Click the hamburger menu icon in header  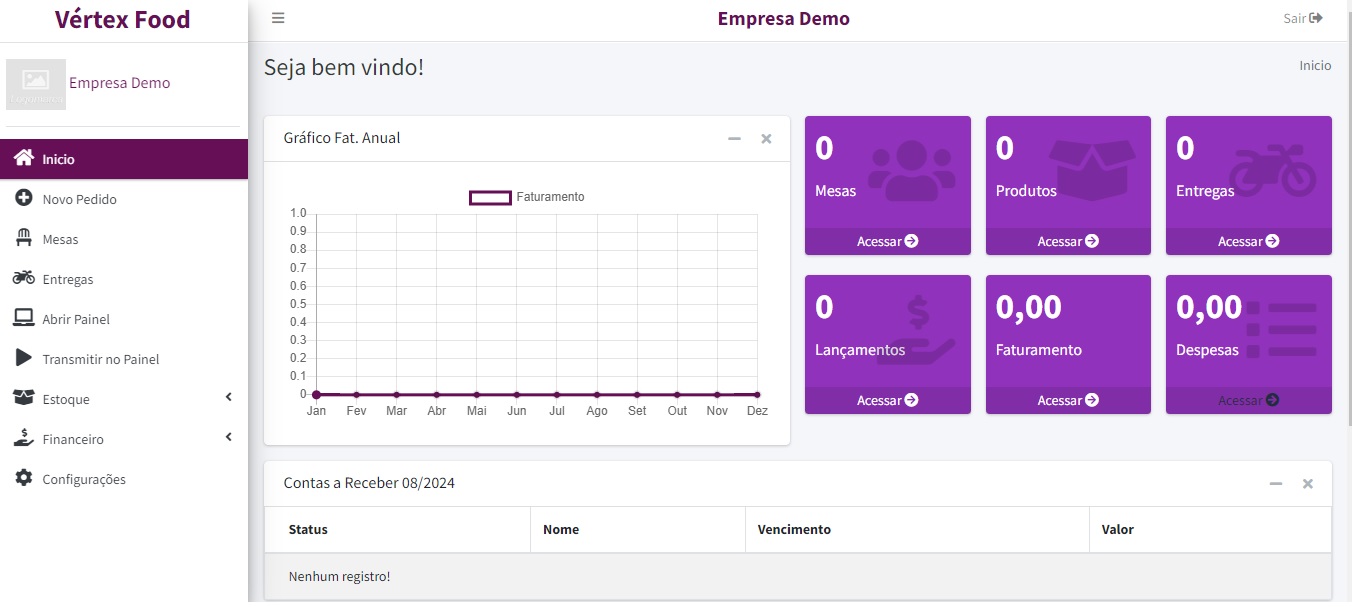(x=278, y=18)
